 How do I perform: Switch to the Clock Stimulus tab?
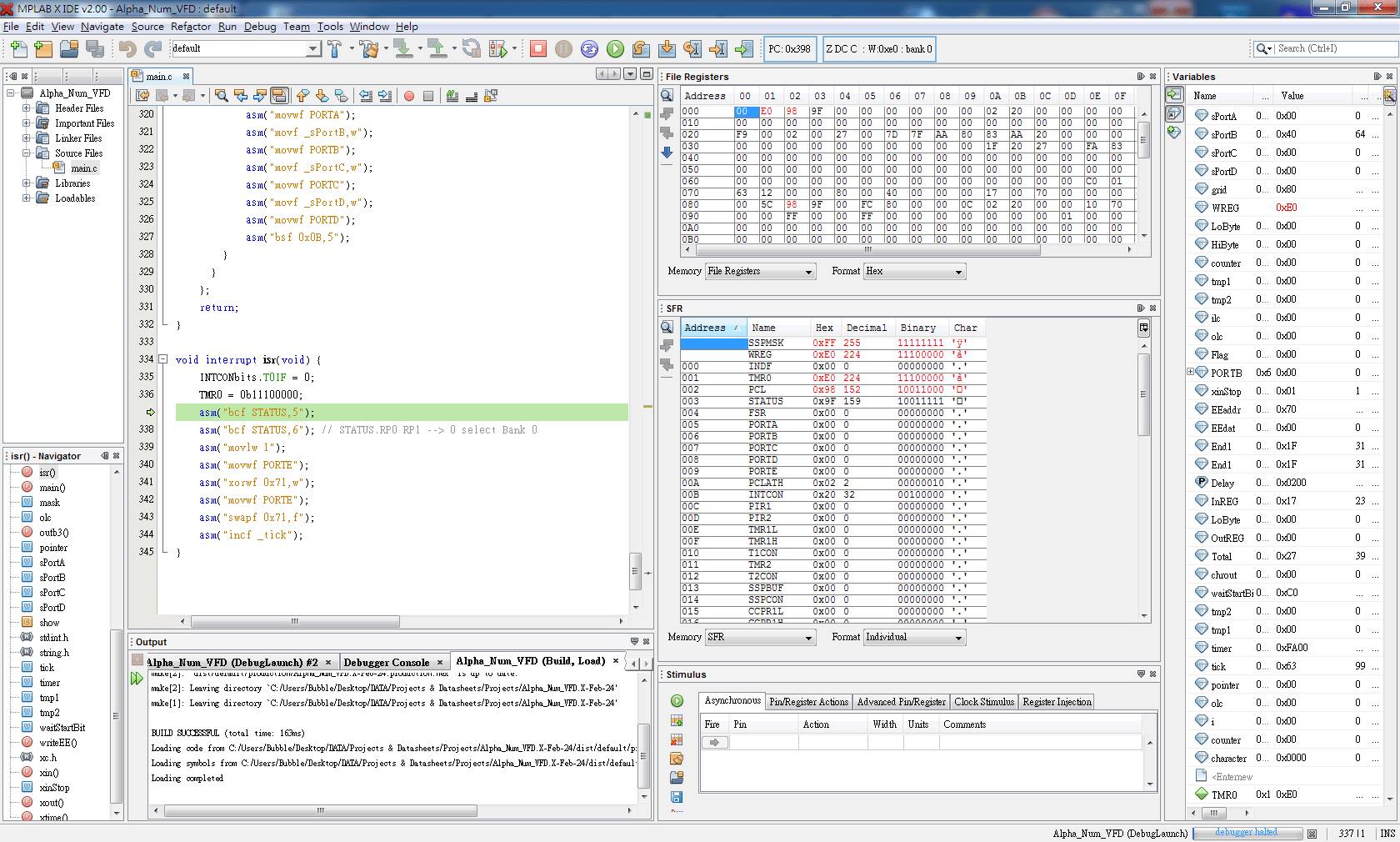tap(984, 702)
